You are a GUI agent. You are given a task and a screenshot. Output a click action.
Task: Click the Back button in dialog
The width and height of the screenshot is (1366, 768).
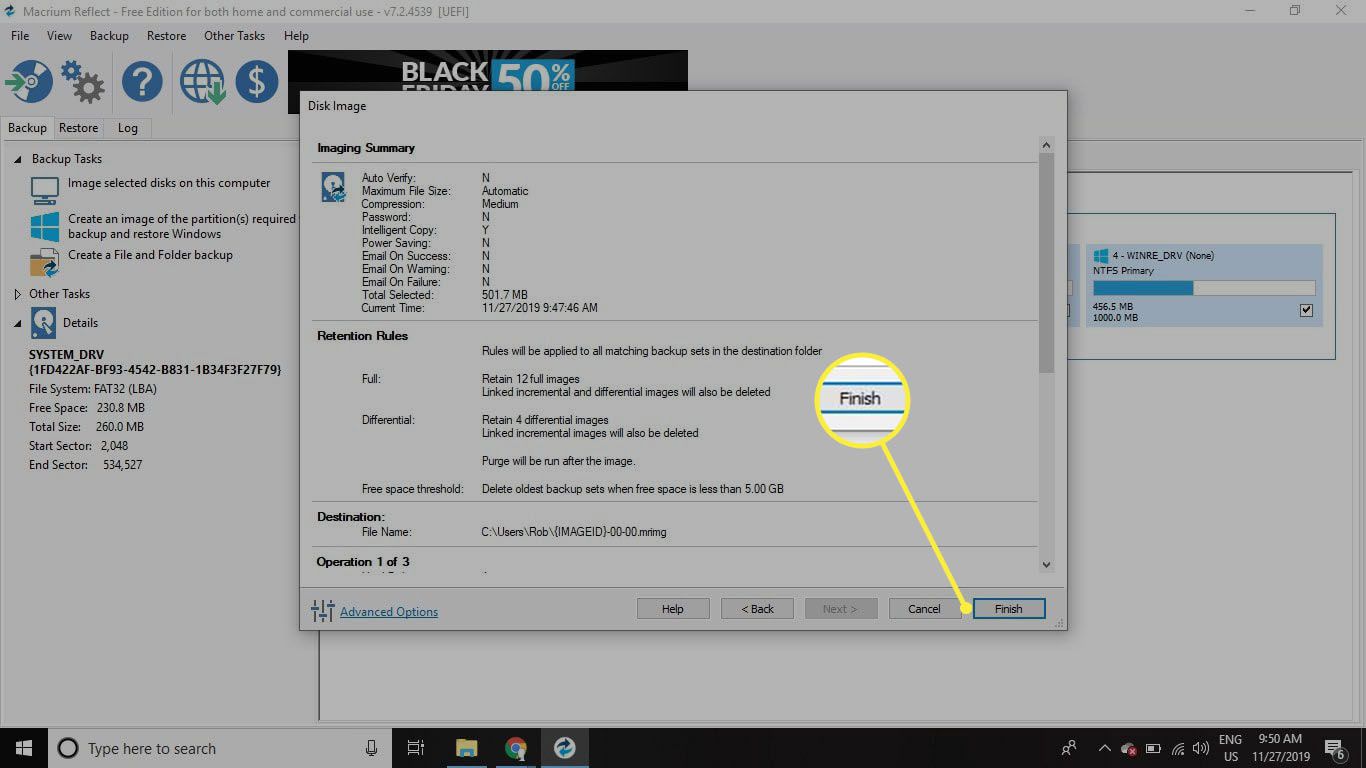point(757,609)
